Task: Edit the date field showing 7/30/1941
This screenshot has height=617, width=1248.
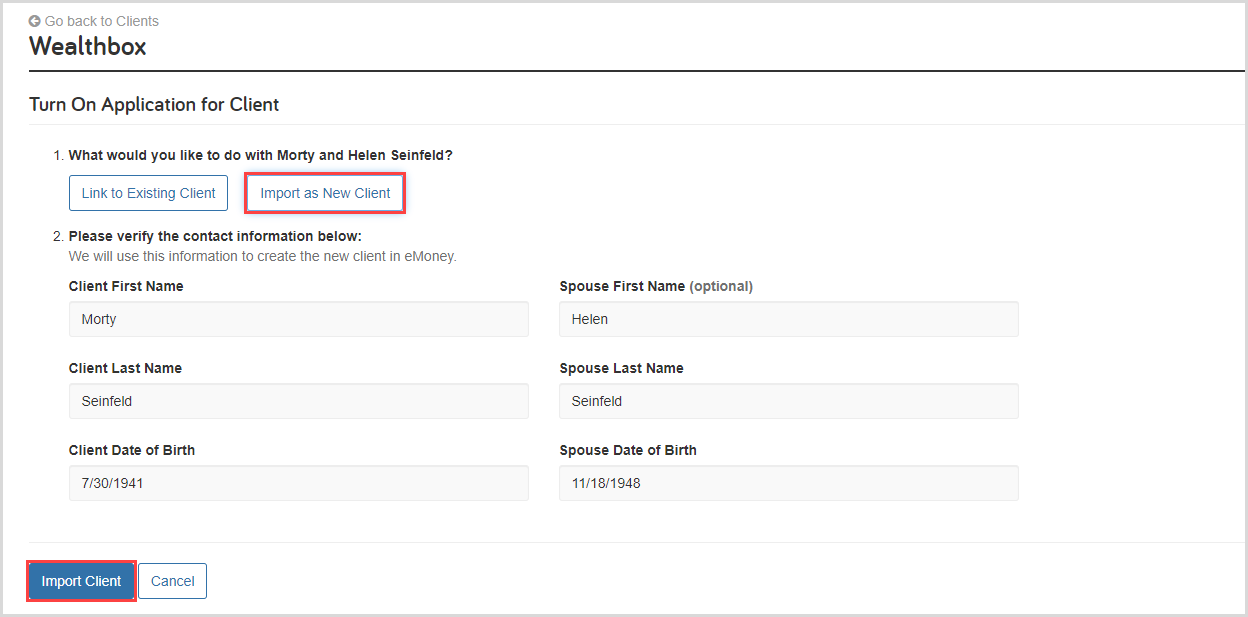Action: coord(298,483)
